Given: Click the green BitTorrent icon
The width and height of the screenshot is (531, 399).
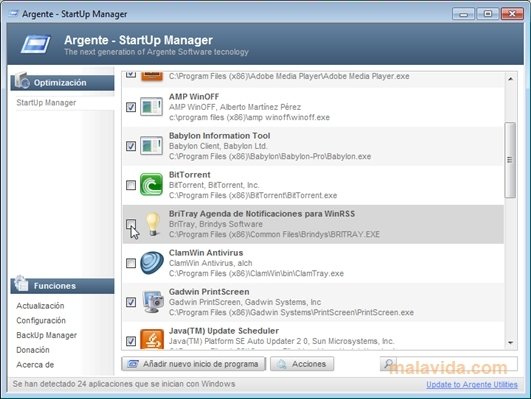Looking at the screenshot, I should (151, 185).
